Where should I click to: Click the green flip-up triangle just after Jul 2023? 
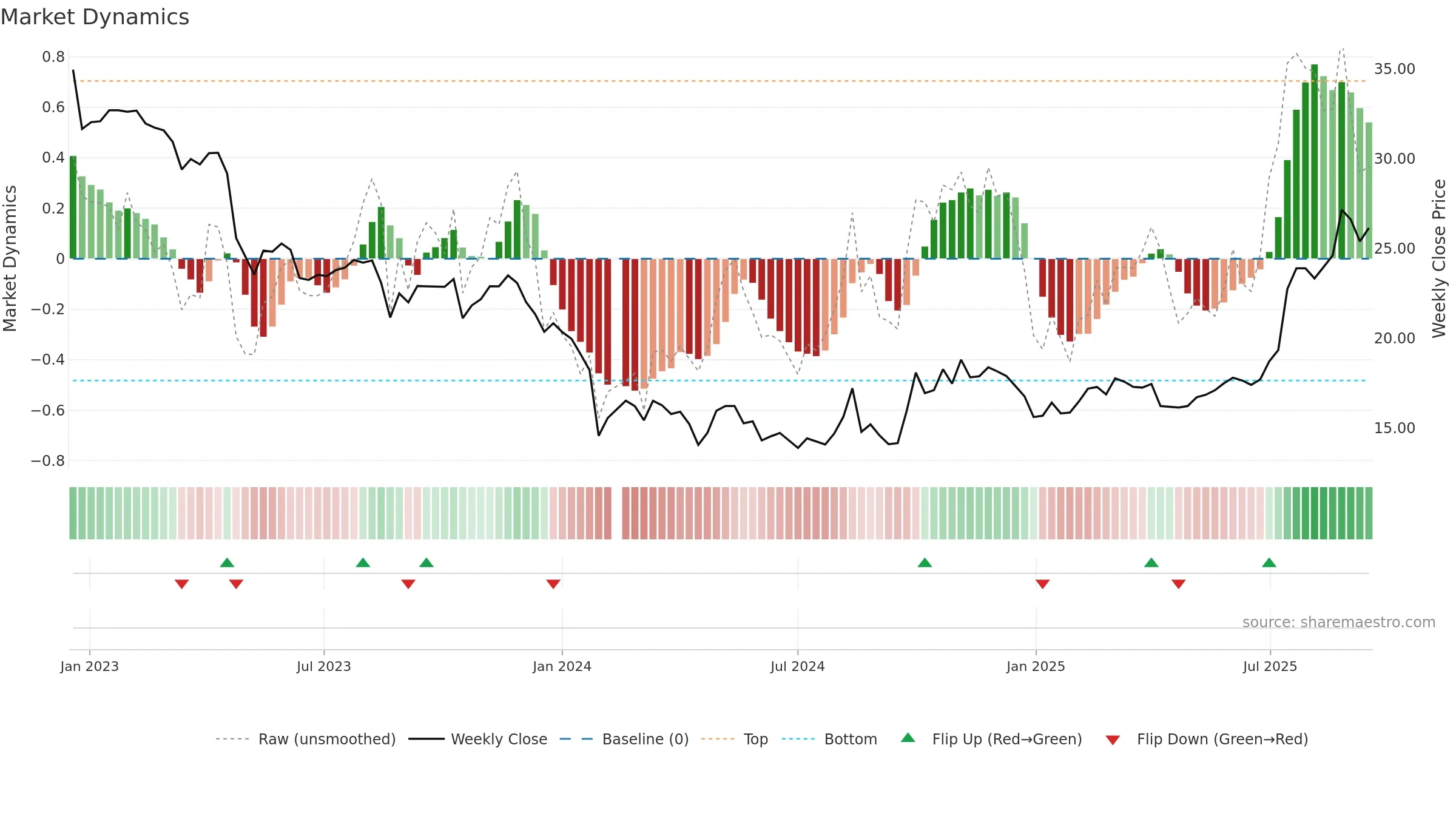(x=363, y=562)
